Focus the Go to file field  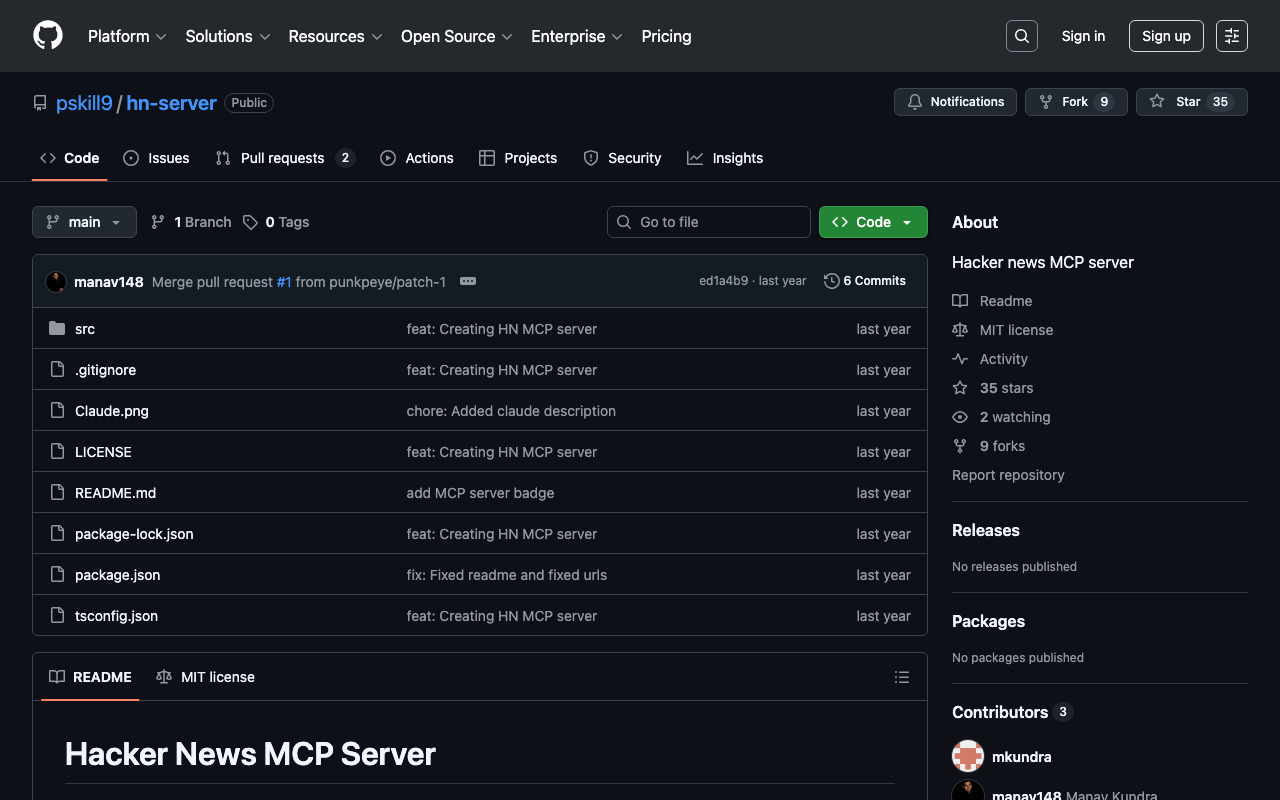click(710, 222)
